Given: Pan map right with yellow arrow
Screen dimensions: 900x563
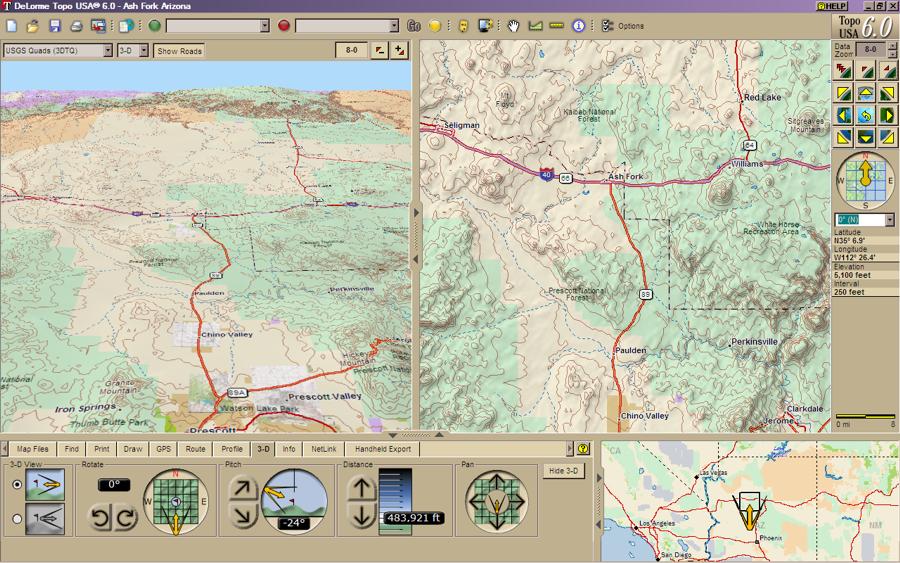Looking at the screenshot, I should point(887,116).
